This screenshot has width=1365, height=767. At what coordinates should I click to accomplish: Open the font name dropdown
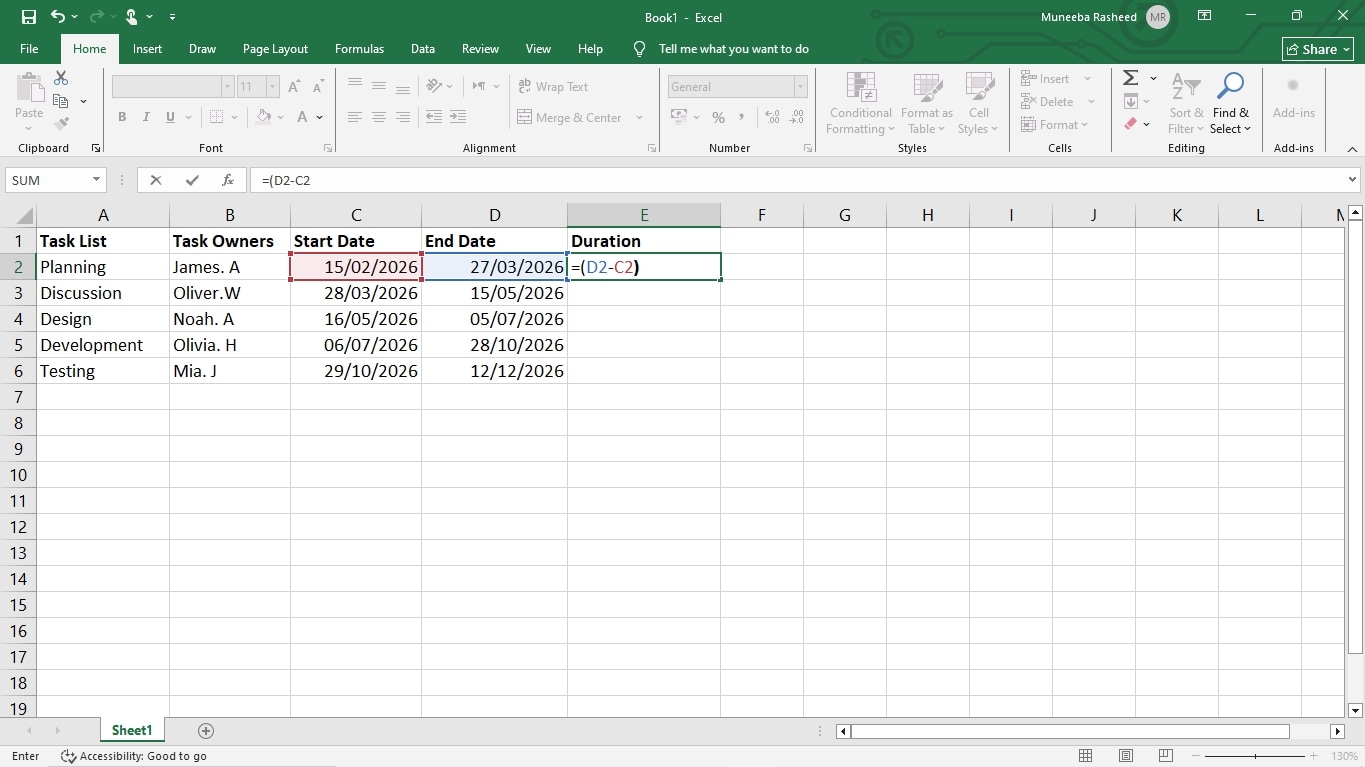228,87
